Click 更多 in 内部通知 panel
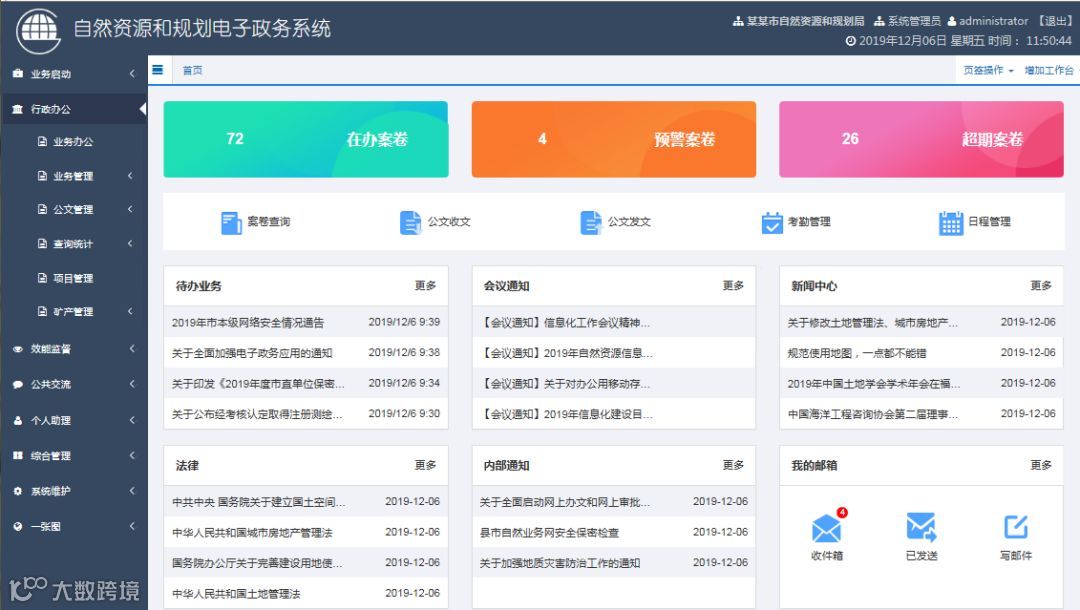The height and width of the screenshot is (610, 1080). click(x=733, y=465)
